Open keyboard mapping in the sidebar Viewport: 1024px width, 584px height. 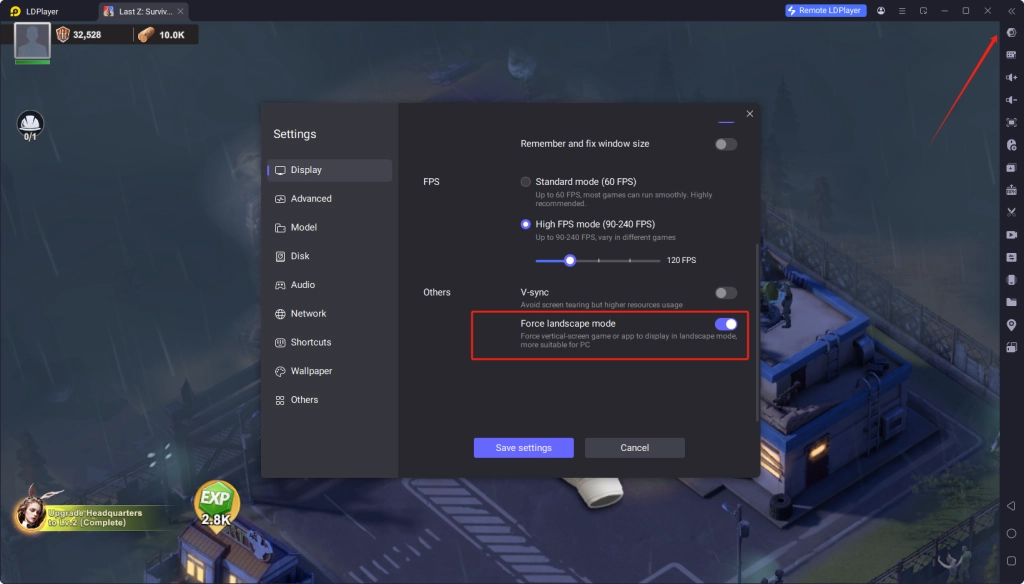pos(1011,55)
